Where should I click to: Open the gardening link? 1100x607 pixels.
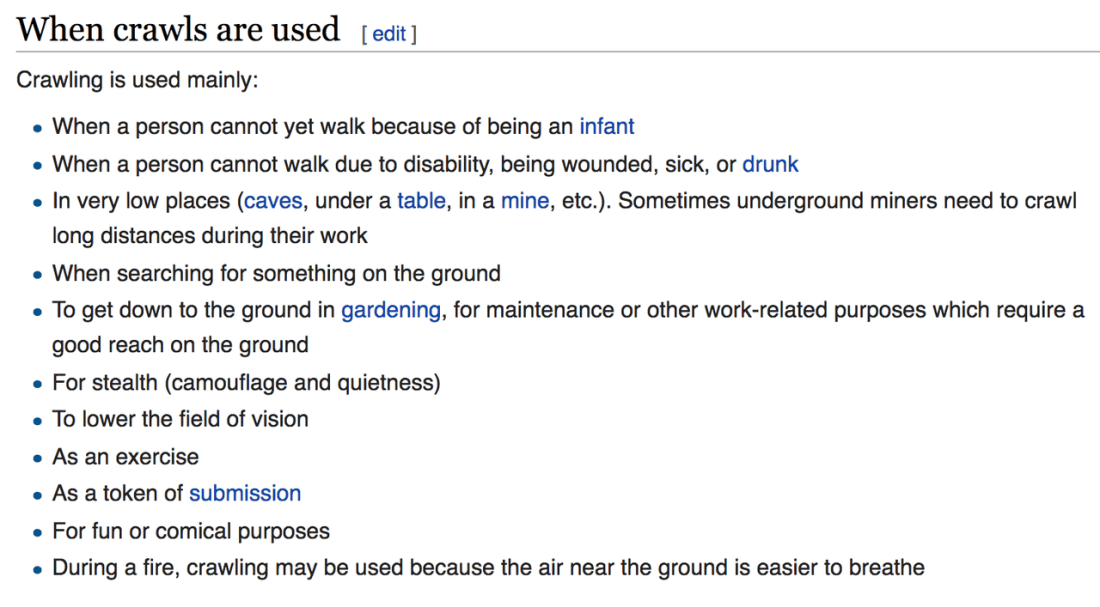(x=391, y=310)
